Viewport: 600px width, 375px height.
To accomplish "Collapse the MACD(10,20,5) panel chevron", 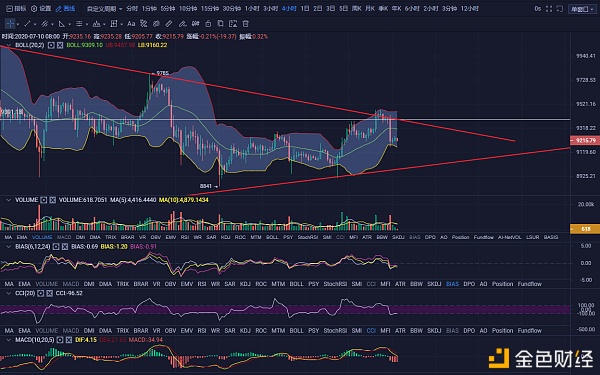I will [8, 340].
